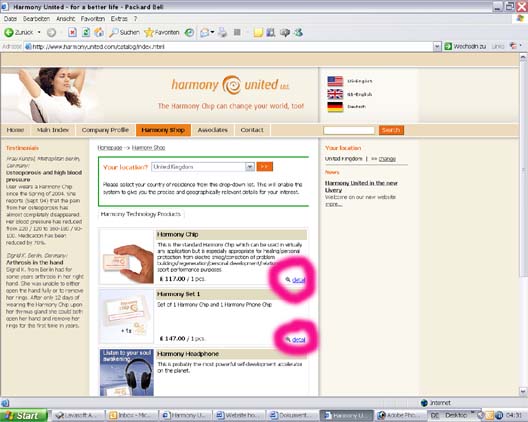Select the UK English flag

pos(335,94)
